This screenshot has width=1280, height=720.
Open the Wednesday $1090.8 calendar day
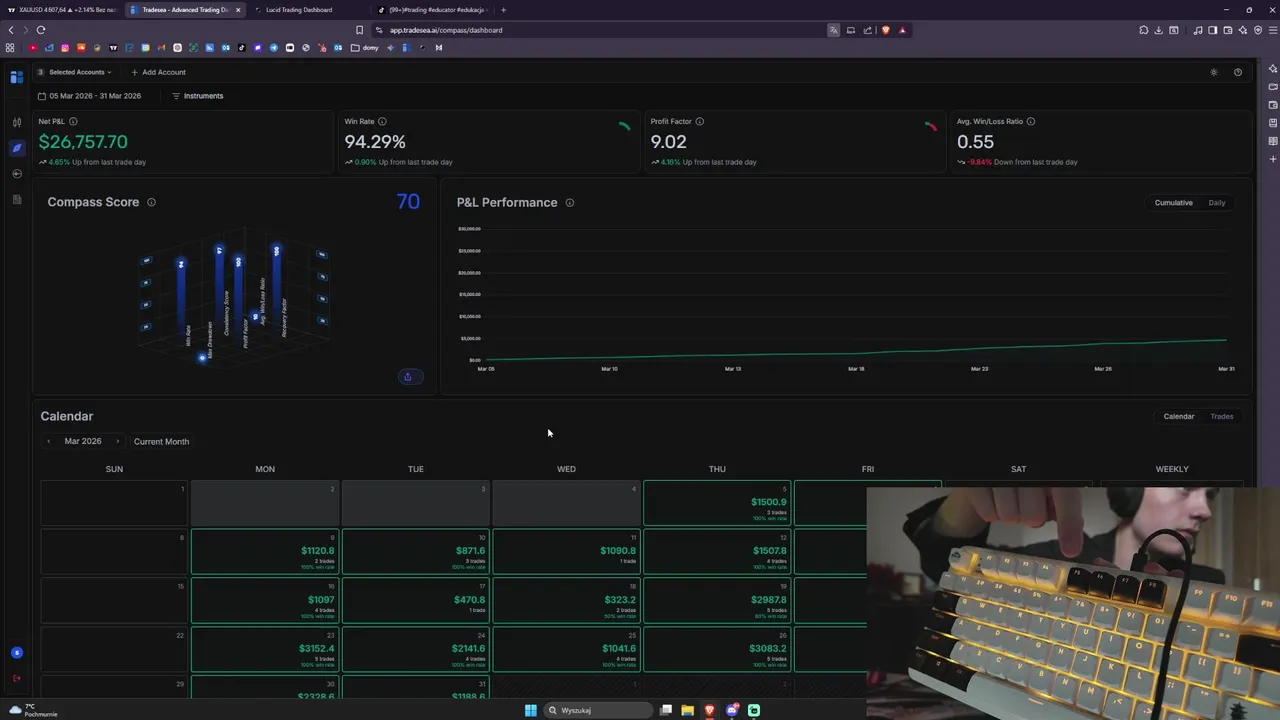pyautogui.click(x=566, y=552)
